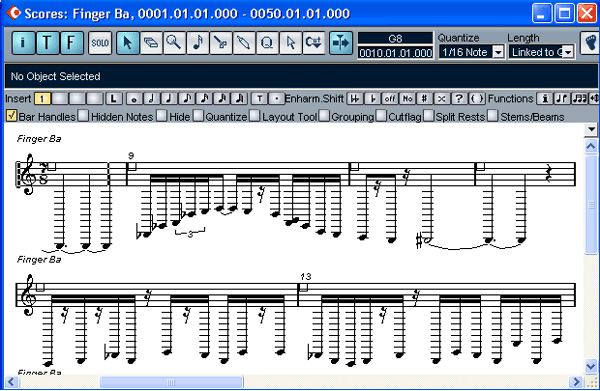The height and width of the screenshot is (391, 600).
Task: Expand the arrow above vertical scrollbar
Action: pyautogui.click(x=591, y=129)
